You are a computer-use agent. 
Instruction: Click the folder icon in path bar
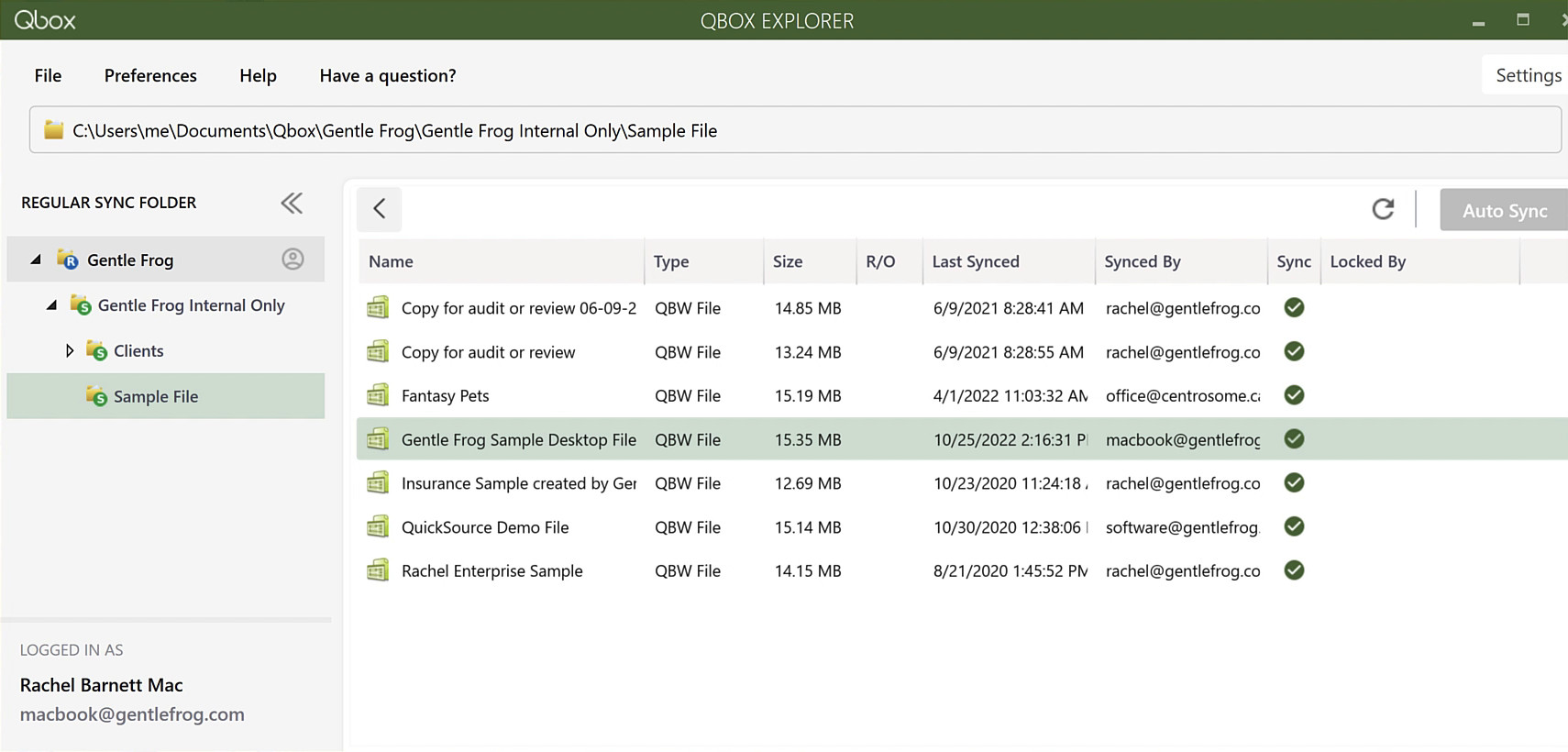54,130
